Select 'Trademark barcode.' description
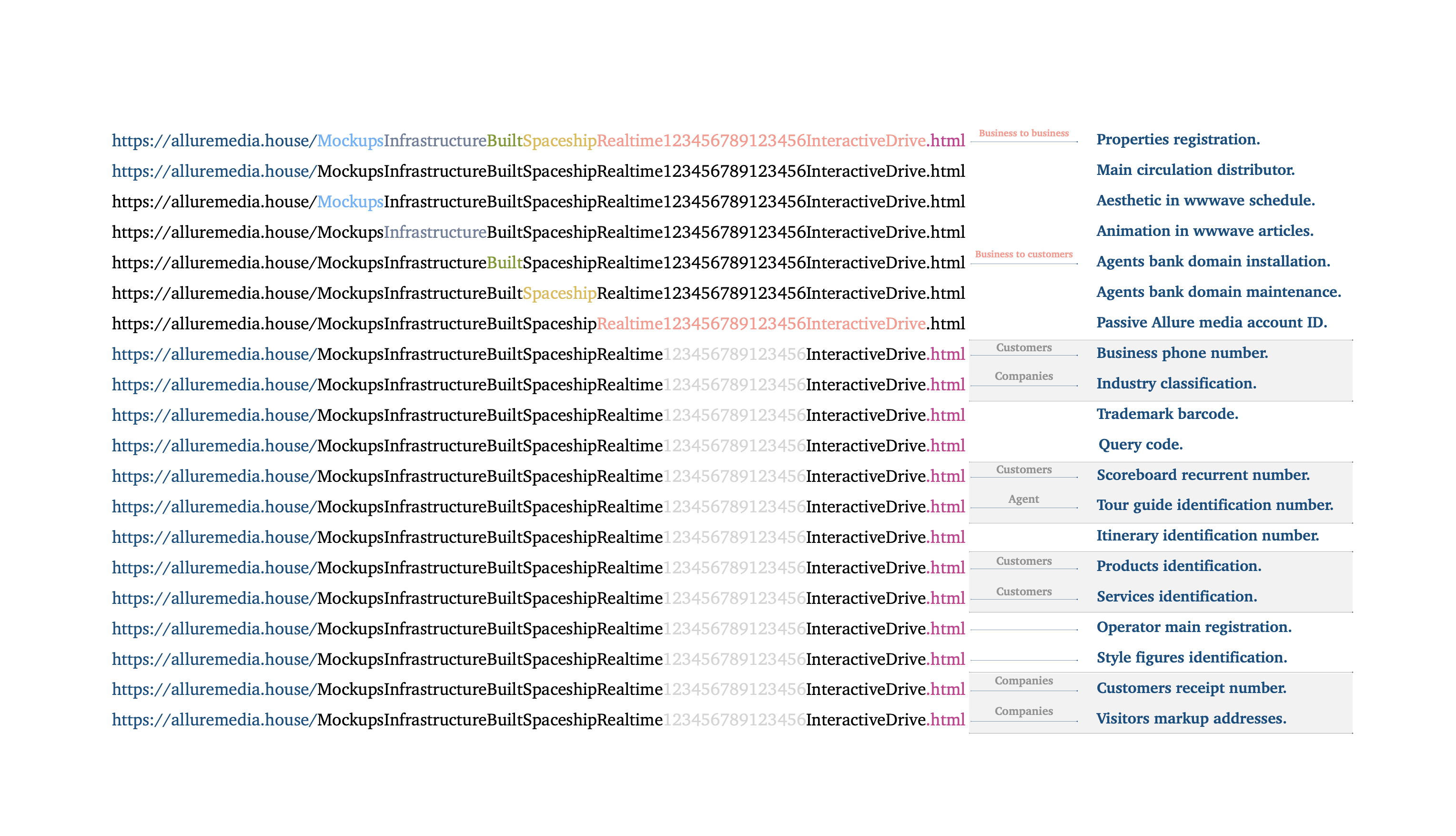The height and width of the screenshot is (836, 1456). click(x=1167, y=414)
